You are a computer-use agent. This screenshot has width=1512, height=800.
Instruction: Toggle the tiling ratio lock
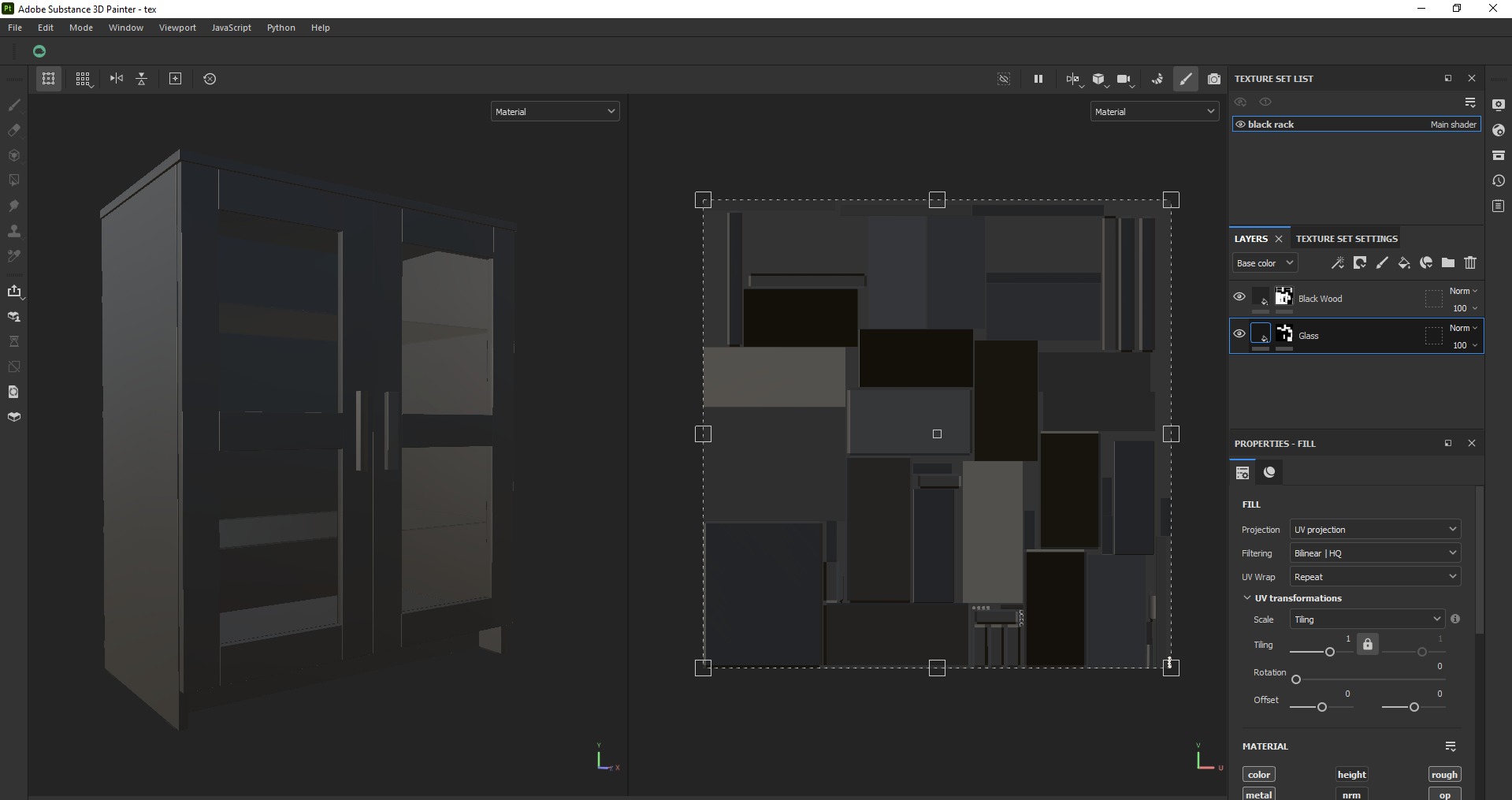(x=1368, y=644)
